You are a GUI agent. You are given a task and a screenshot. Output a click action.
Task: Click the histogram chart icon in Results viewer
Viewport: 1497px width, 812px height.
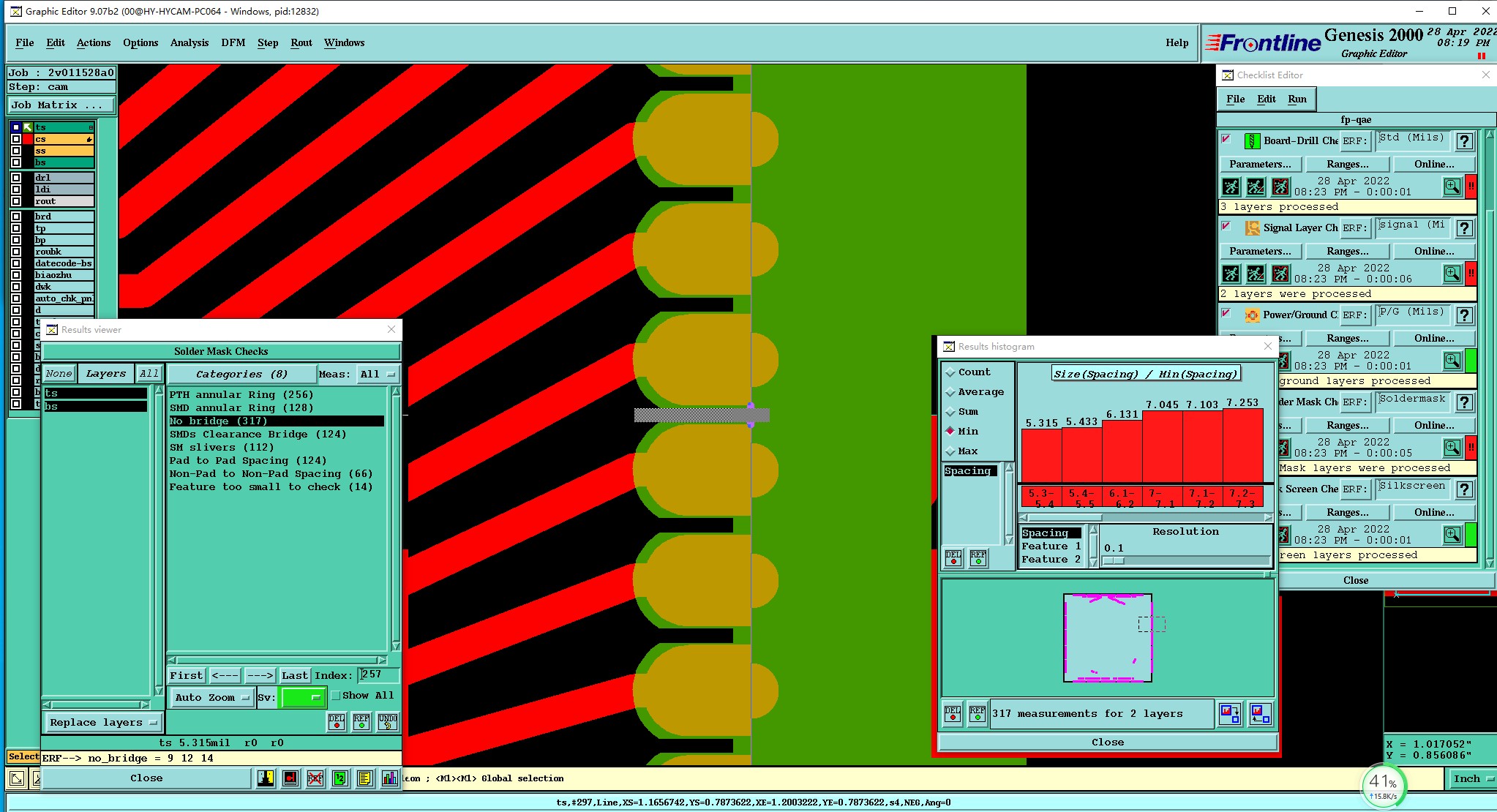pos(390,778)
